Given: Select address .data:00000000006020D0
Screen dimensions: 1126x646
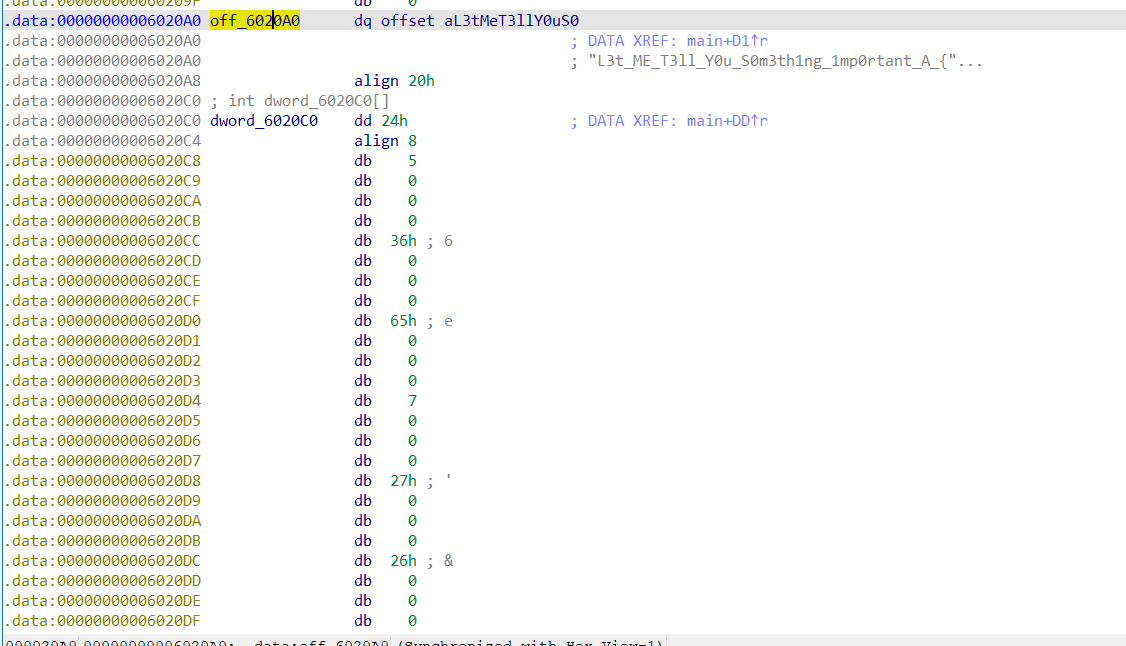Looking at the screenshot, I should tap(103, 321).
